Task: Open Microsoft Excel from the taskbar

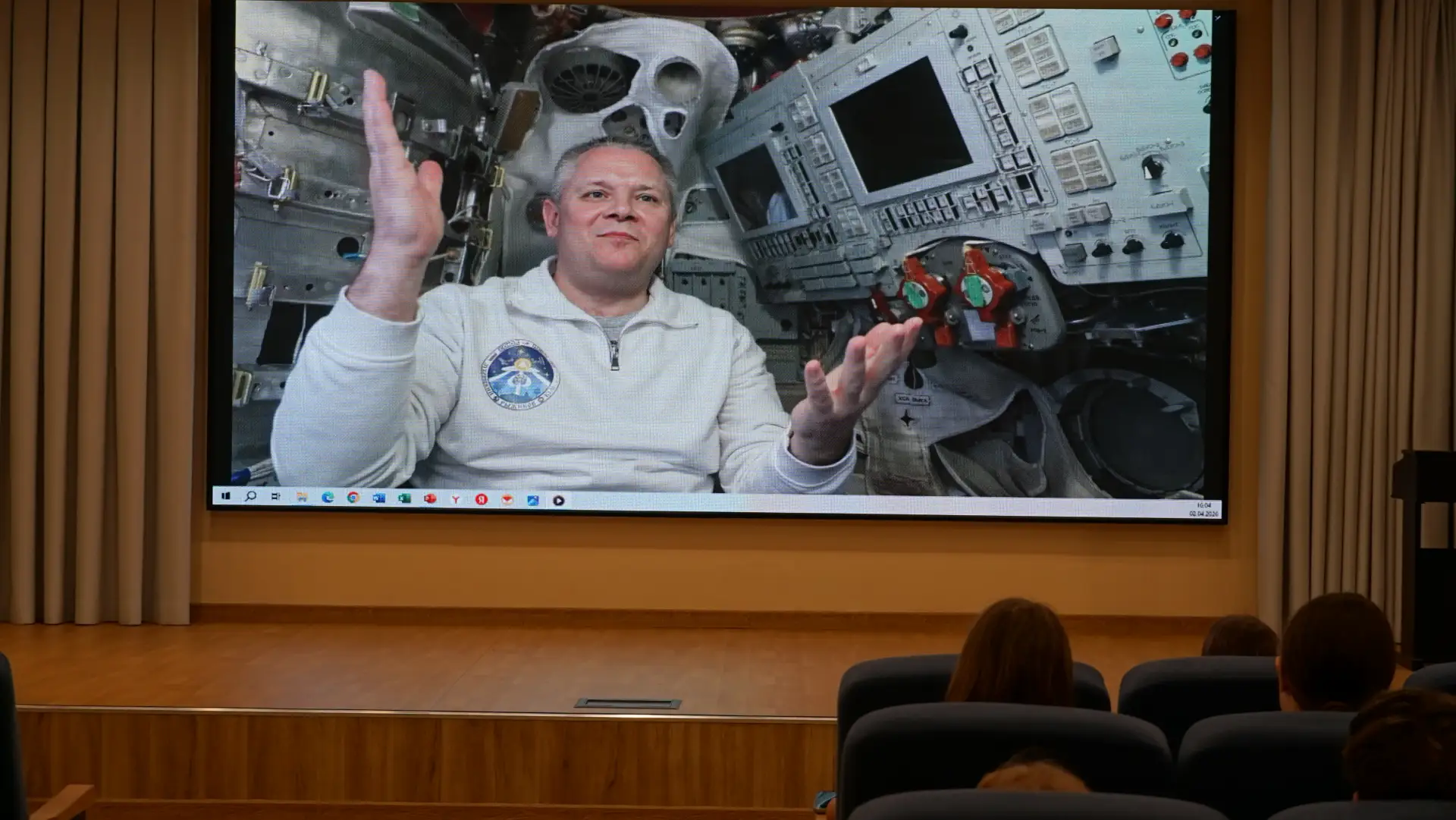Action: click(x=404, y=498)
